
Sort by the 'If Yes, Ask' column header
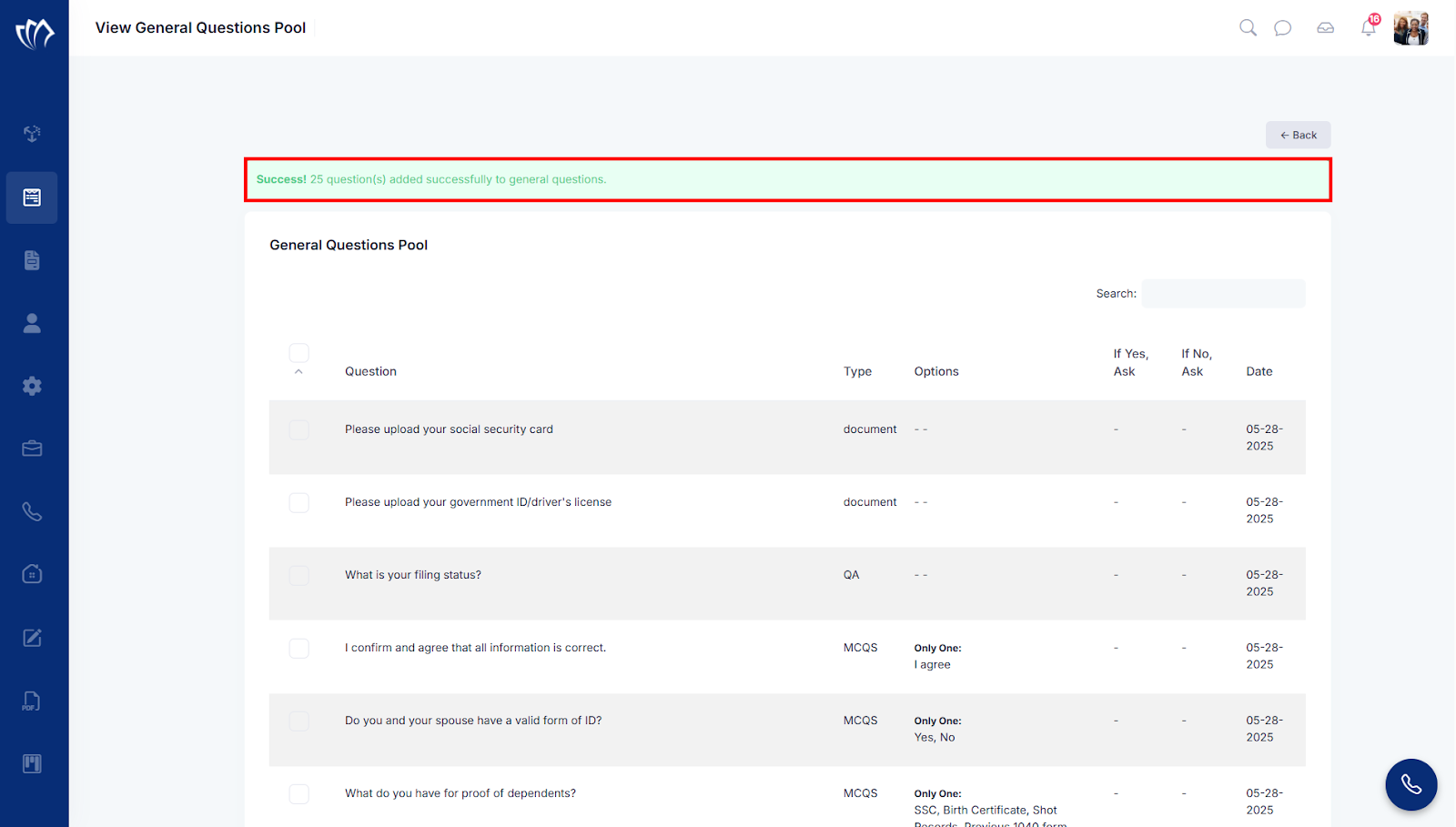click(x=1130, y=362)
